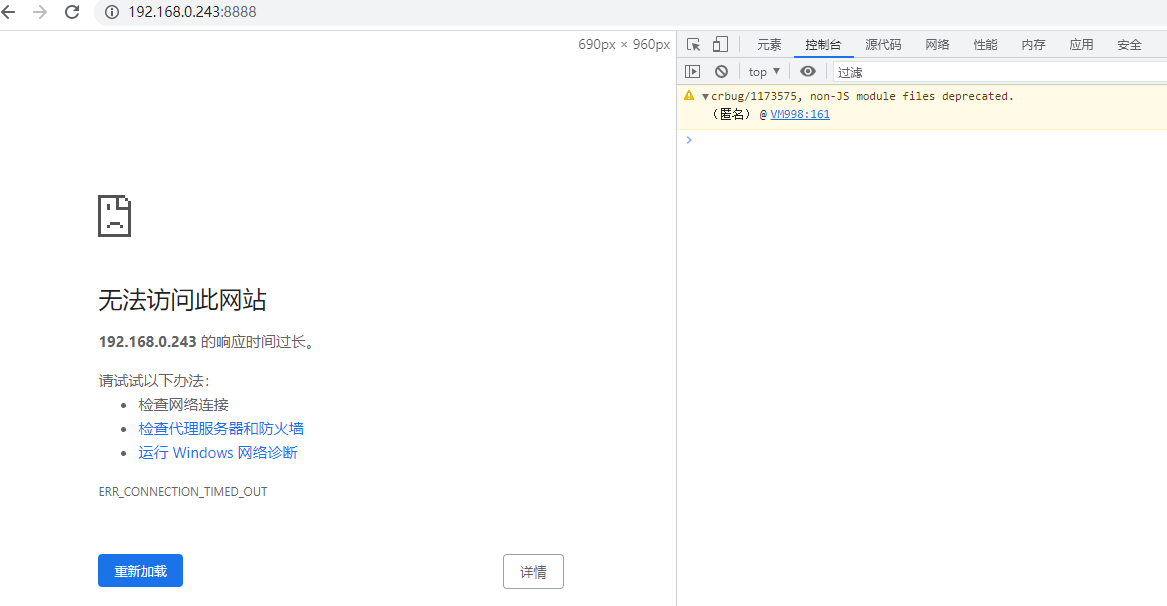Open the top JavaScript context dropdown
Screen dimensions: 1167x606
tap(764, 71)
